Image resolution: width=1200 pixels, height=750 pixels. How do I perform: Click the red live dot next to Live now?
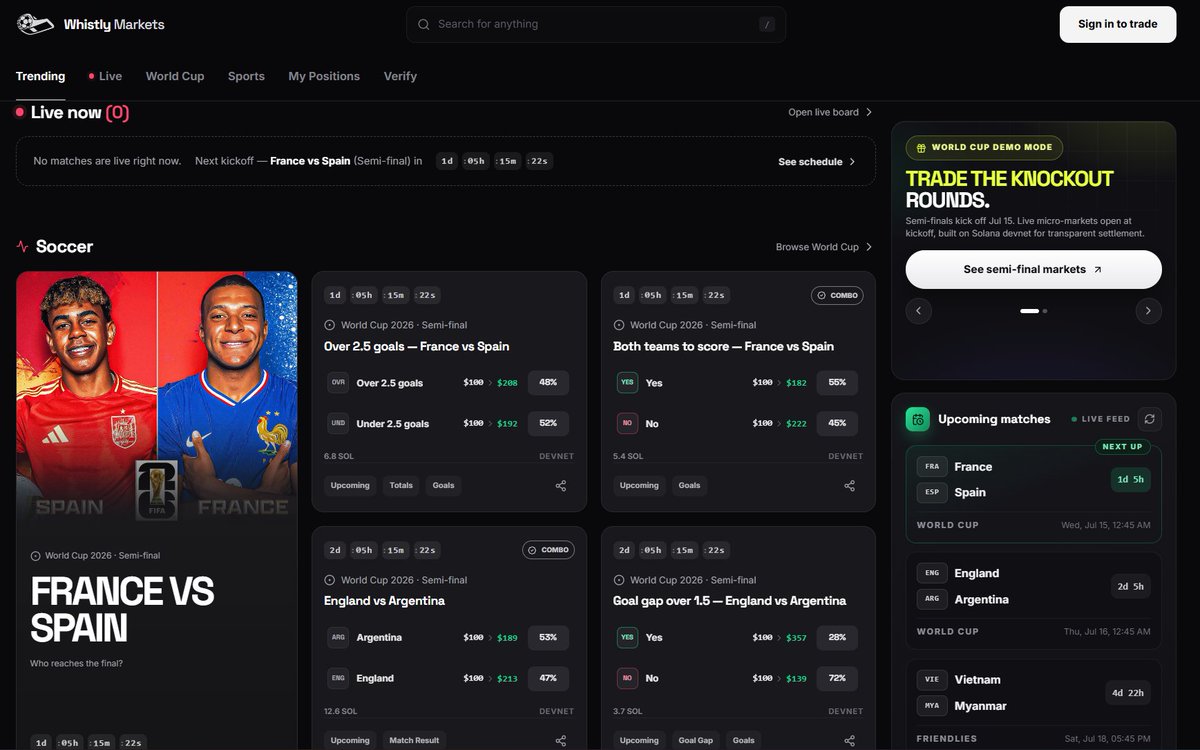20,112
